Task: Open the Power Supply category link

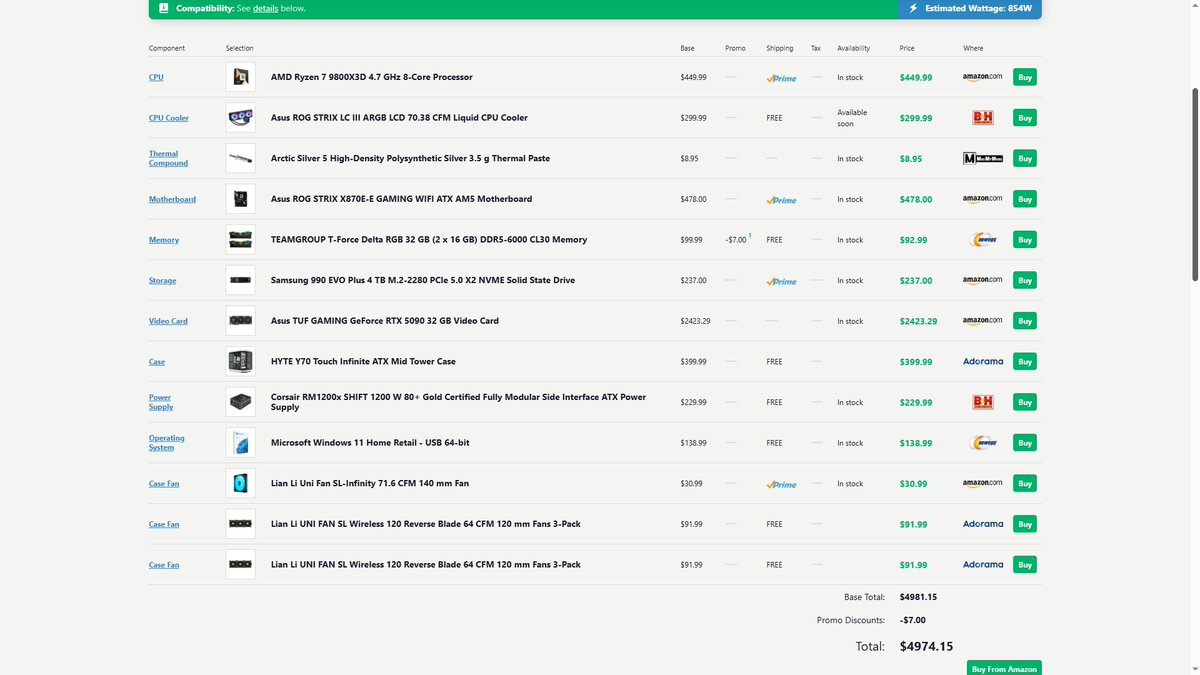Action: 161,402
